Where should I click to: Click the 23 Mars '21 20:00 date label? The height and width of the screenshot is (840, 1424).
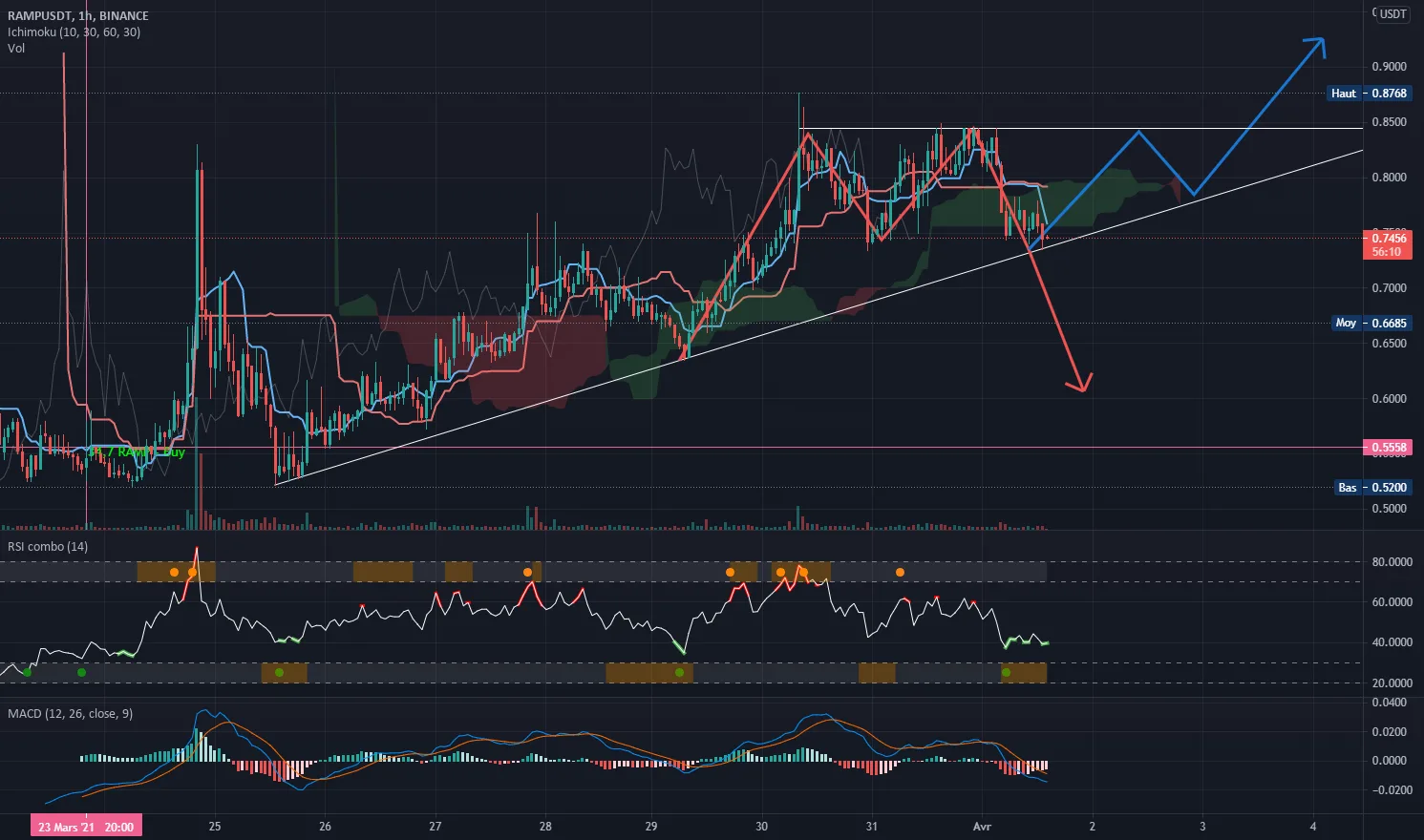pyautogui.click(x=86, y=827)
